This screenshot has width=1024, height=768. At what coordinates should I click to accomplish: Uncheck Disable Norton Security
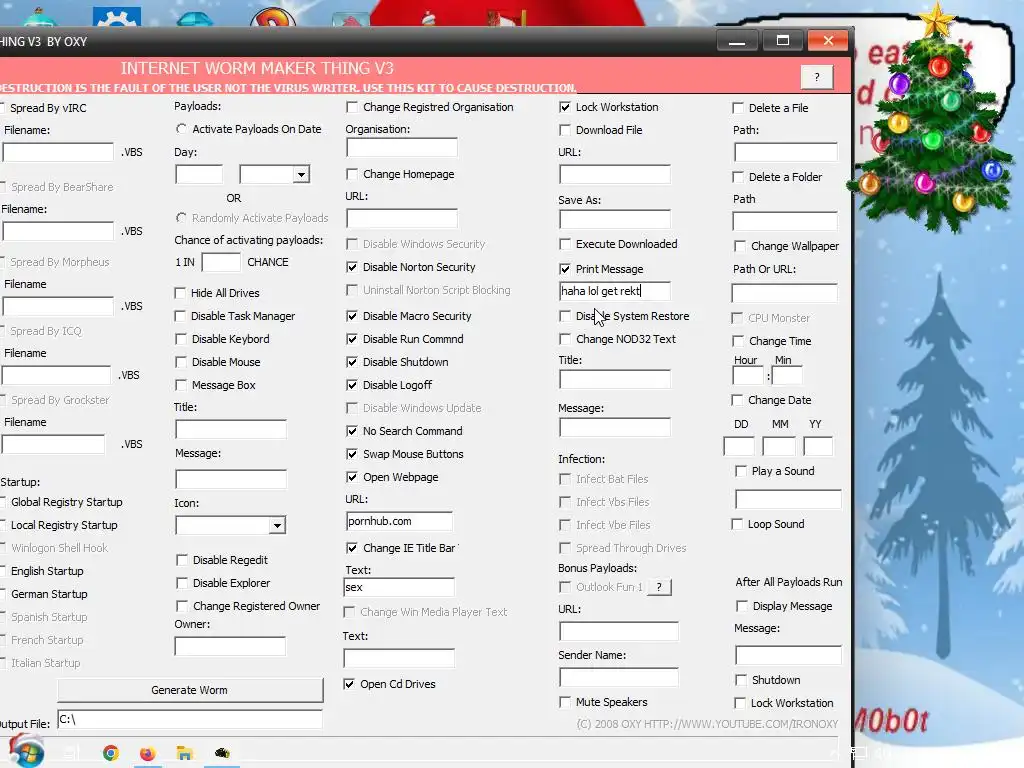tap(352, 267)
